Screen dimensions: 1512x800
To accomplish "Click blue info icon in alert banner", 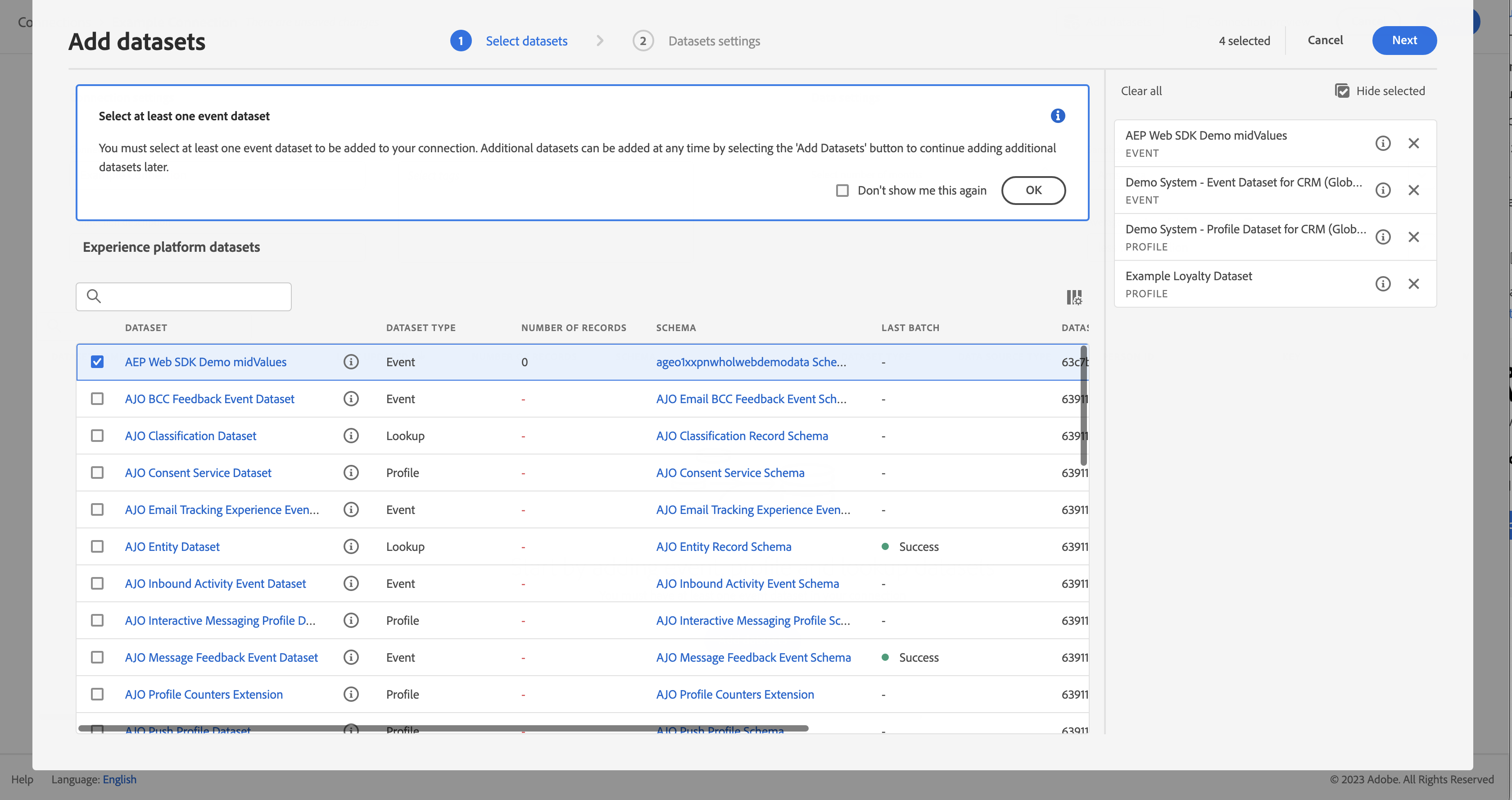I will point(1058,116).
